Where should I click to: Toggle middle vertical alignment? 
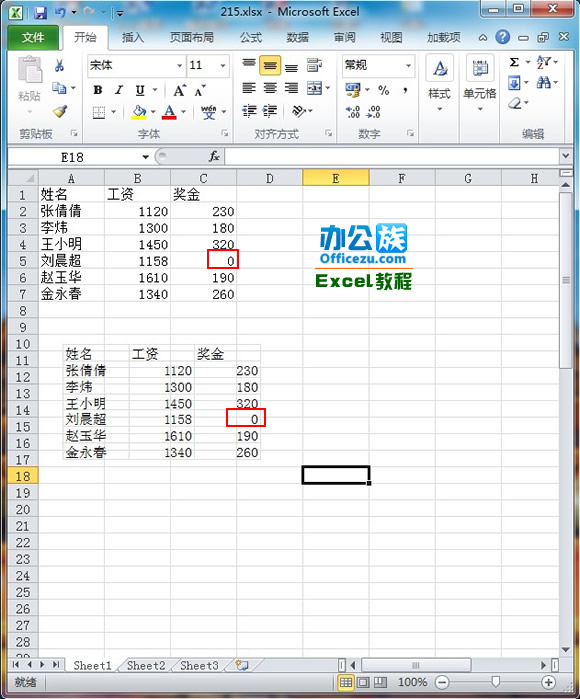(x=270, y=66)
